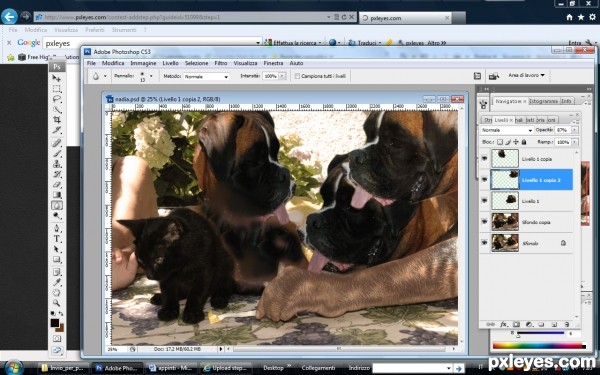Open the Filtro menu
Image resolution: width=600 pixels, height=375 pixels.
(x=221, y=63)
